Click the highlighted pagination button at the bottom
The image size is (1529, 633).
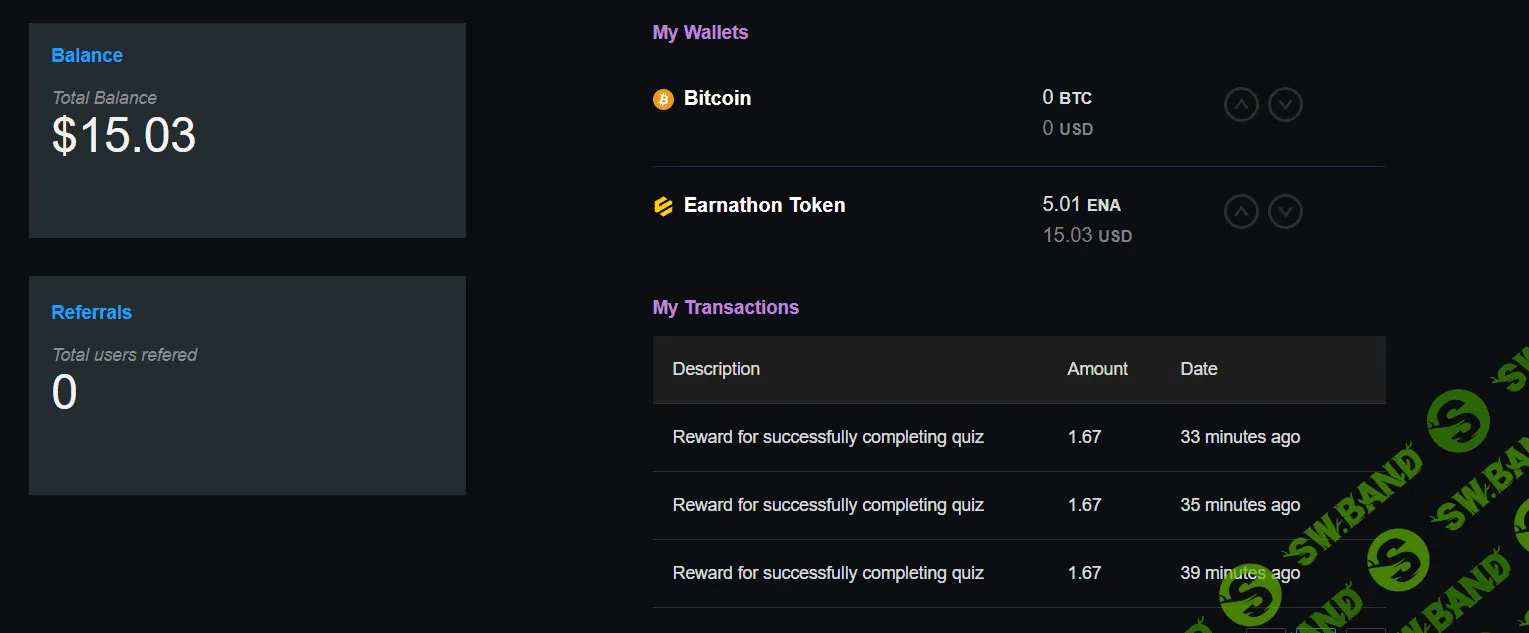(1316, 630)
